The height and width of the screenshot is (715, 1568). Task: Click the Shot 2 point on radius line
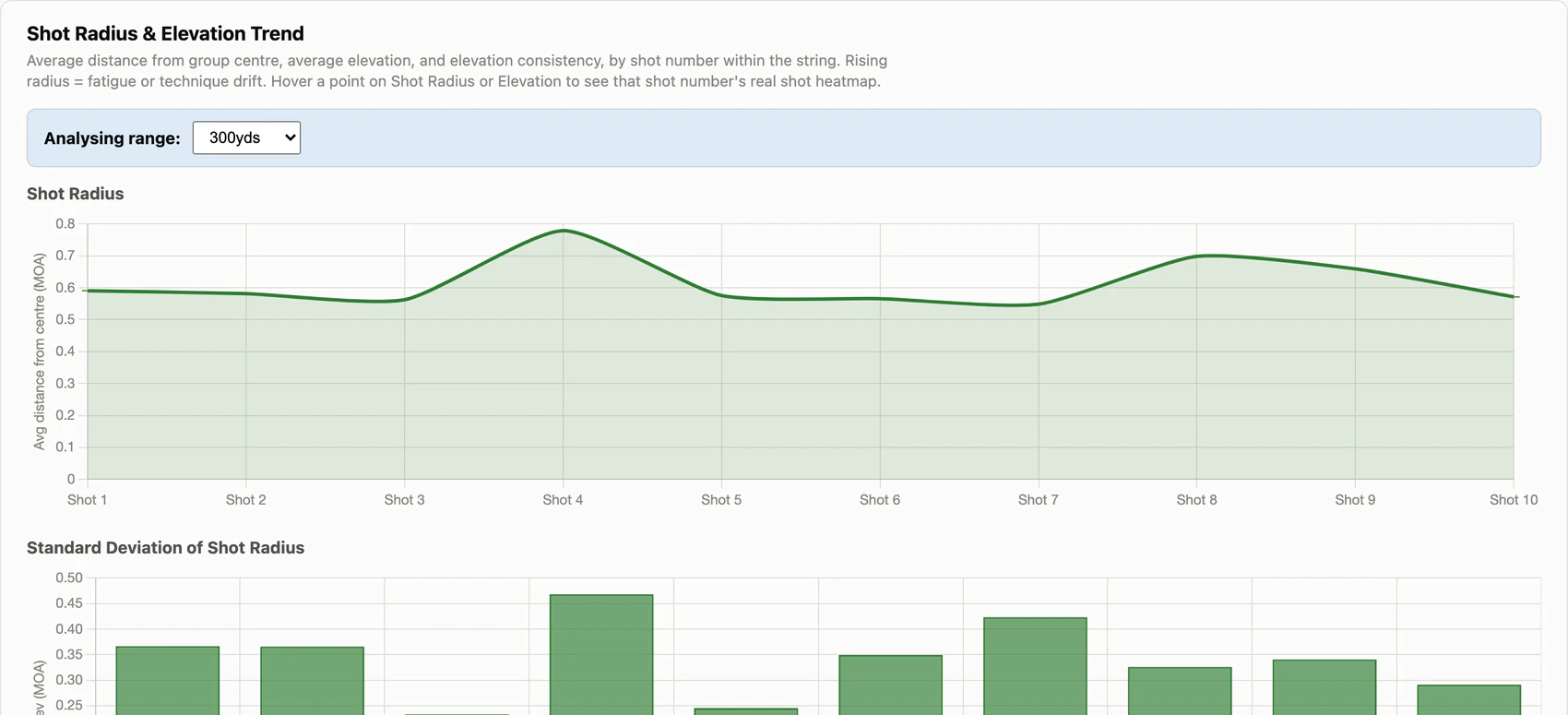click(x=246, y=293)
